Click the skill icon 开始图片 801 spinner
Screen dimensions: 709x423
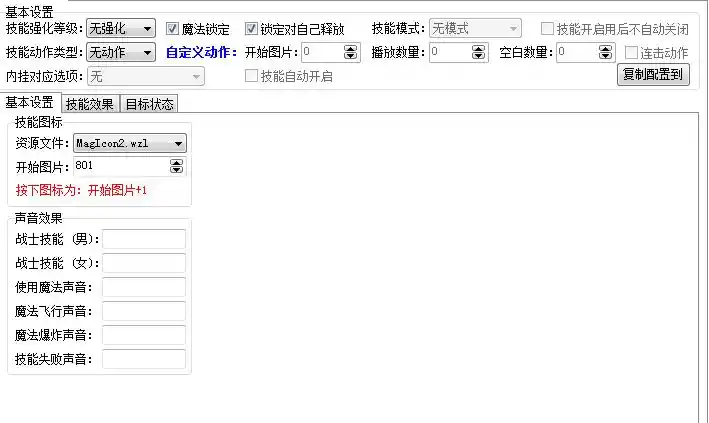pyautogui.click(x=176, y=166)
